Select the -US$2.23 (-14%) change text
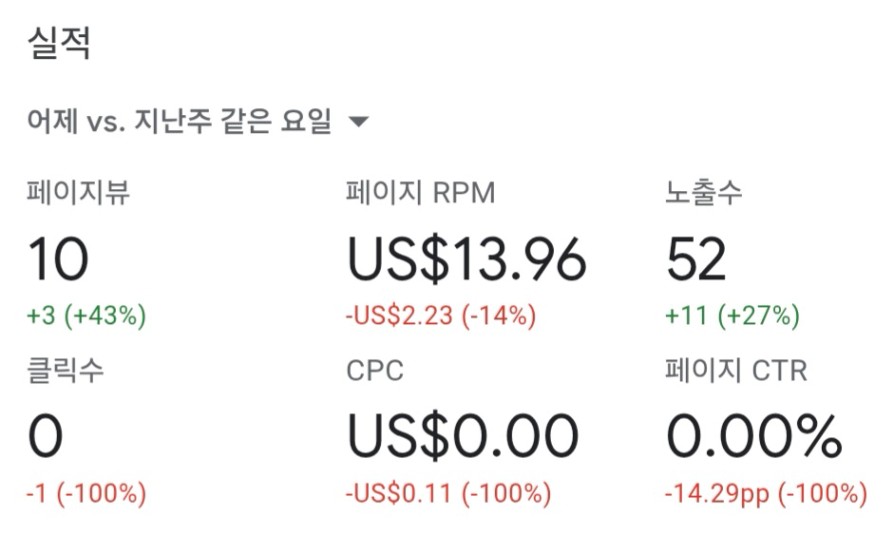This screenshot has height=535, width=894. click(x=441, y=315)
